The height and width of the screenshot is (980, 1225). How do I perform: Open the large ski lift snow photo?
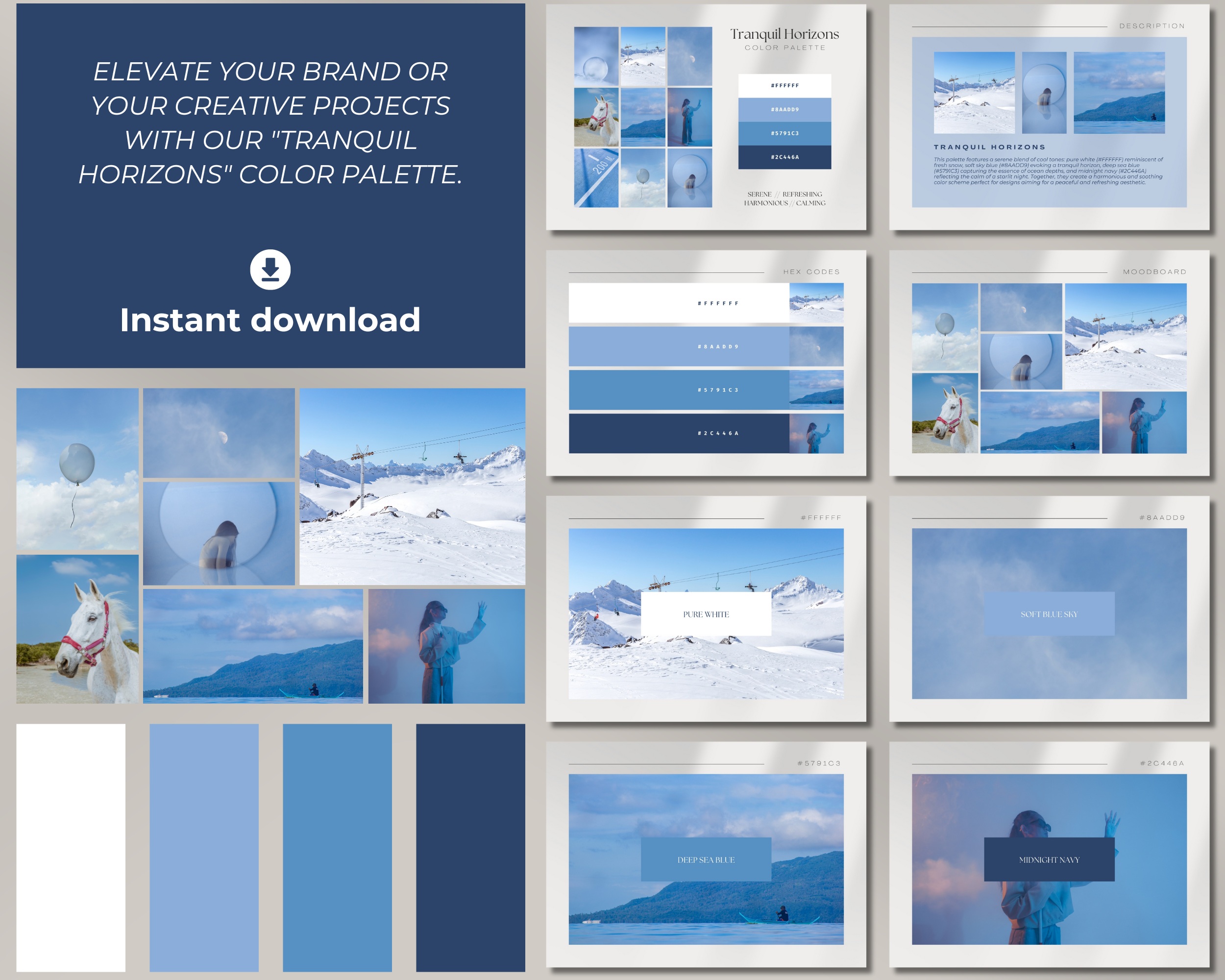click(412, 486)
